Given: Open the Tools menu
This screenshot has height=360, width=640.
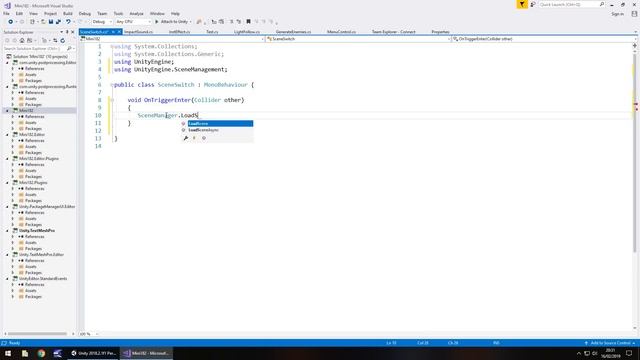Looking at the screenshot, I should pyautogui.click(x=118, y=14).
